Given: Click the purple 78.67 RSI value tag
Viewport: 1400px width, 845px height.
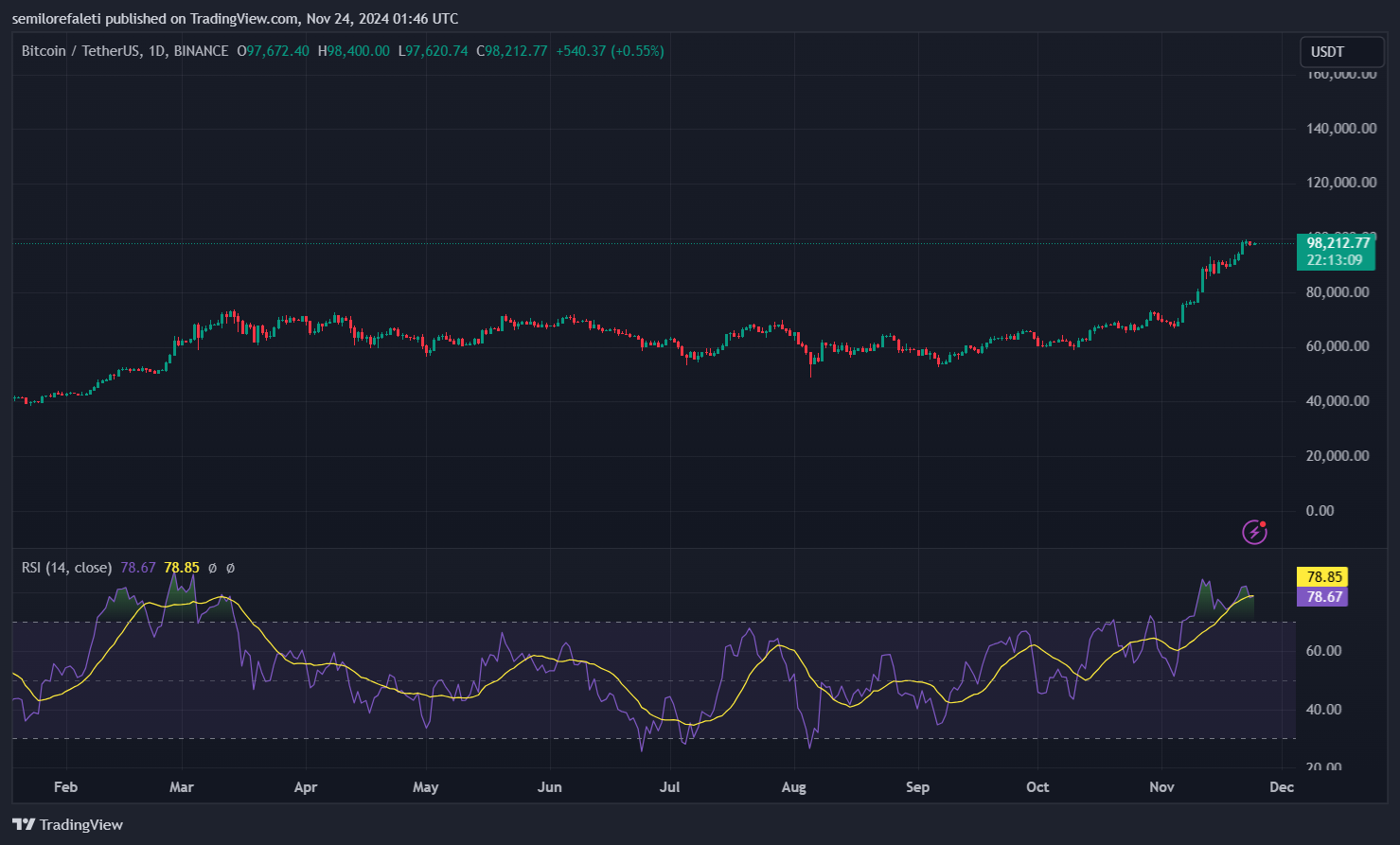Looking at the screenshot, I should tap(1321, 597).
